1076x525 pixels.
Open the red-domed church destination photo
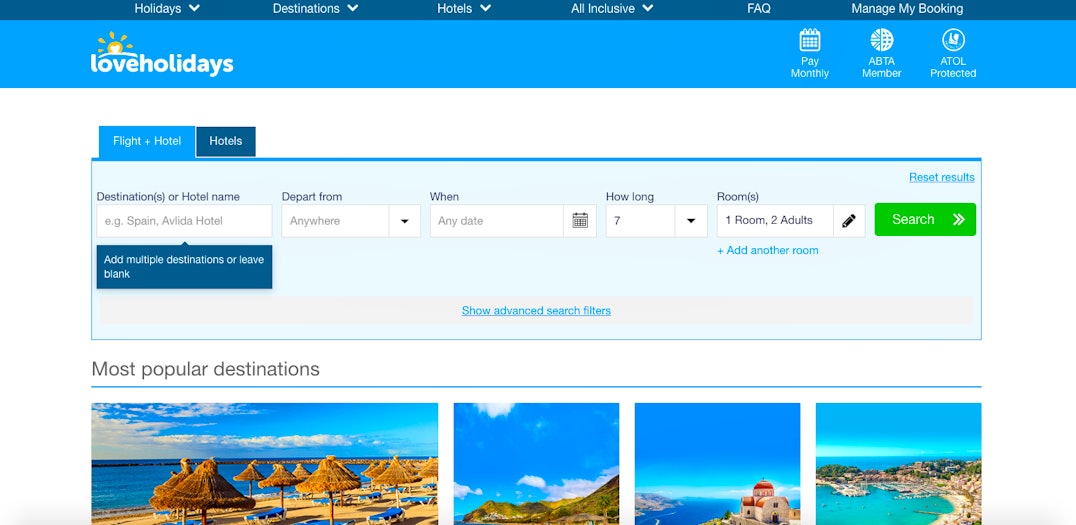pos(717,464)
